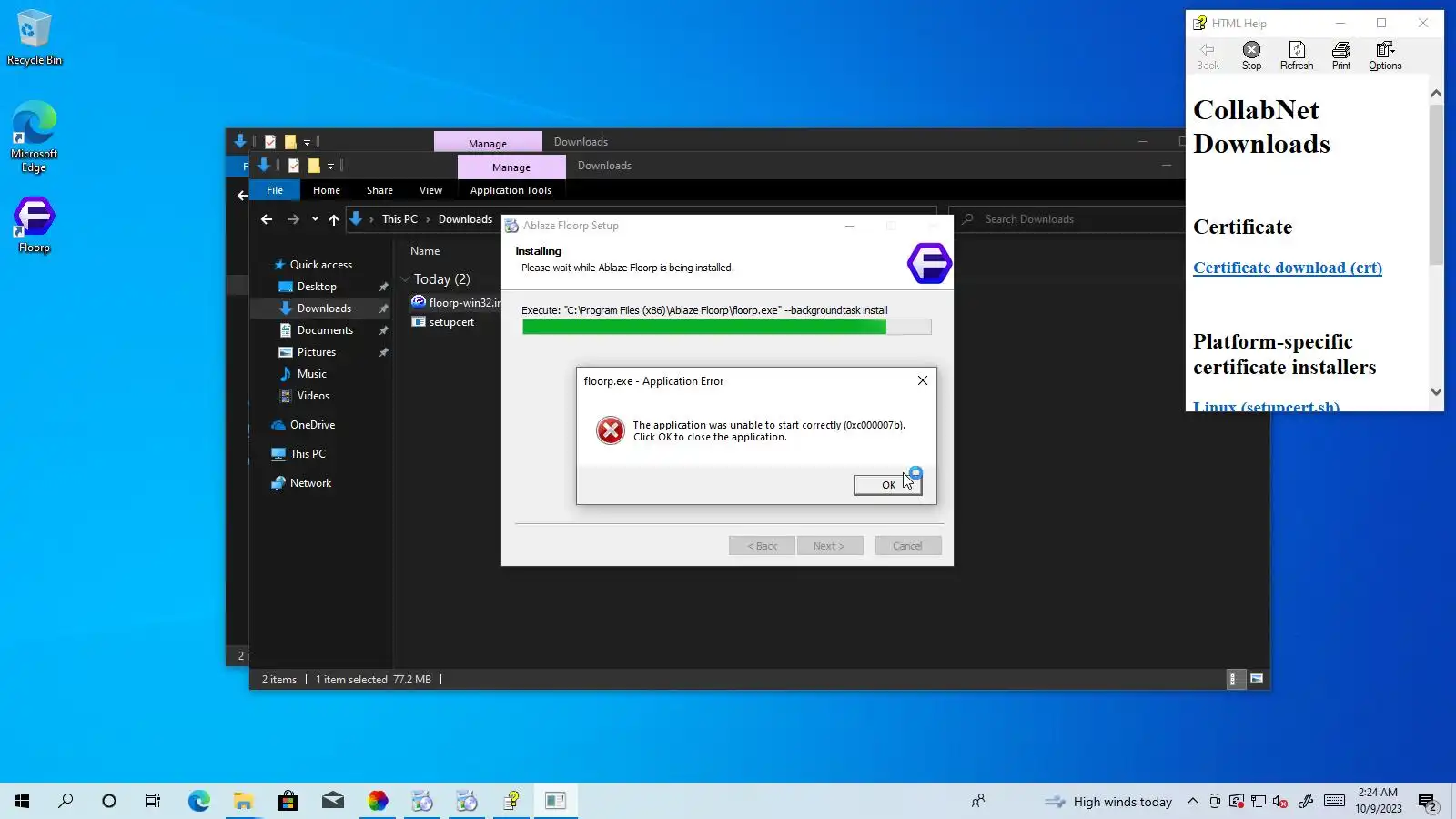Open the notification center

1428,802
